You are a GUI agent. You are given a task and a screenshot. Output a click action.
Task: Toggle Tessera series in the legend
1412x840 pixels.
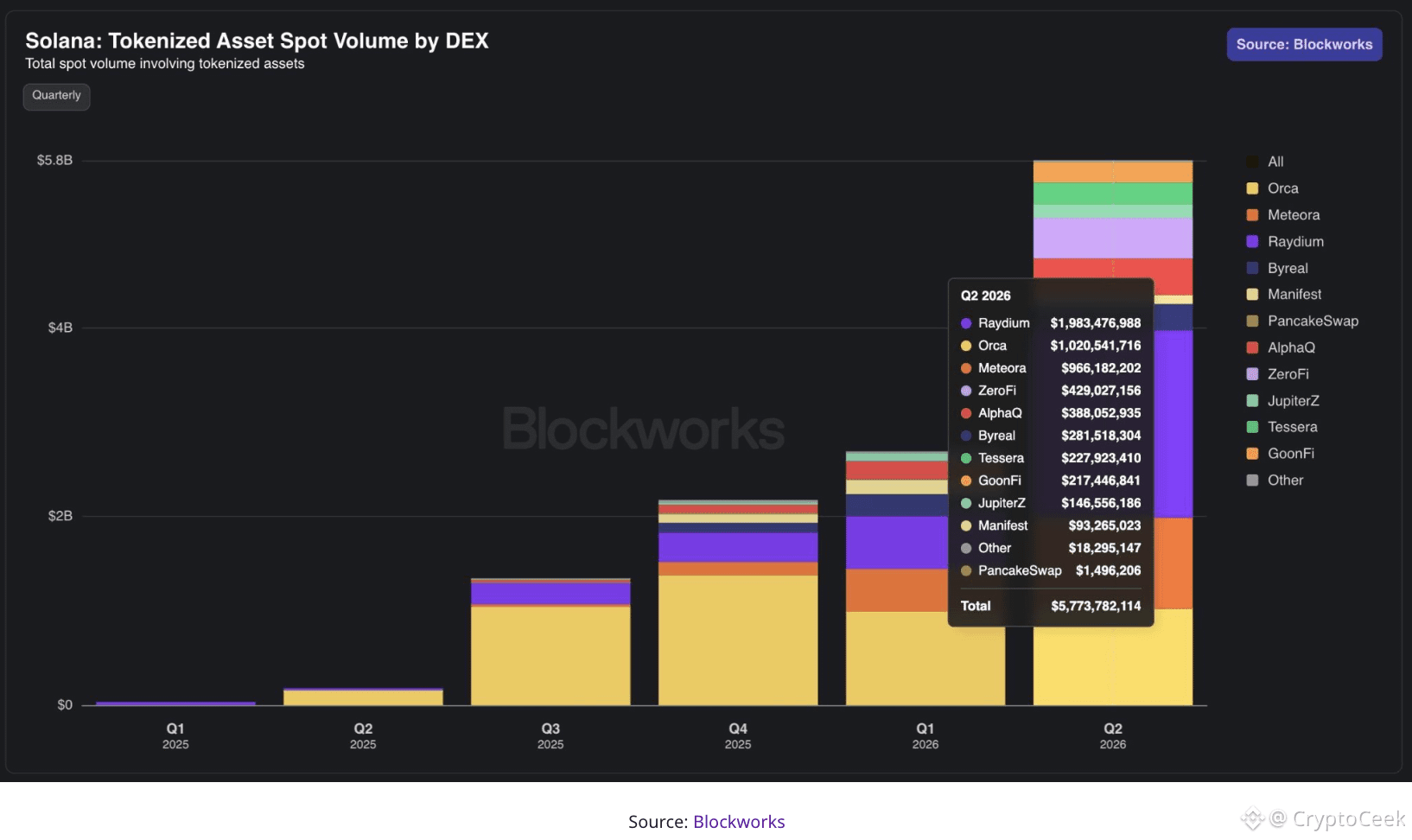[x=1282, y=427]
